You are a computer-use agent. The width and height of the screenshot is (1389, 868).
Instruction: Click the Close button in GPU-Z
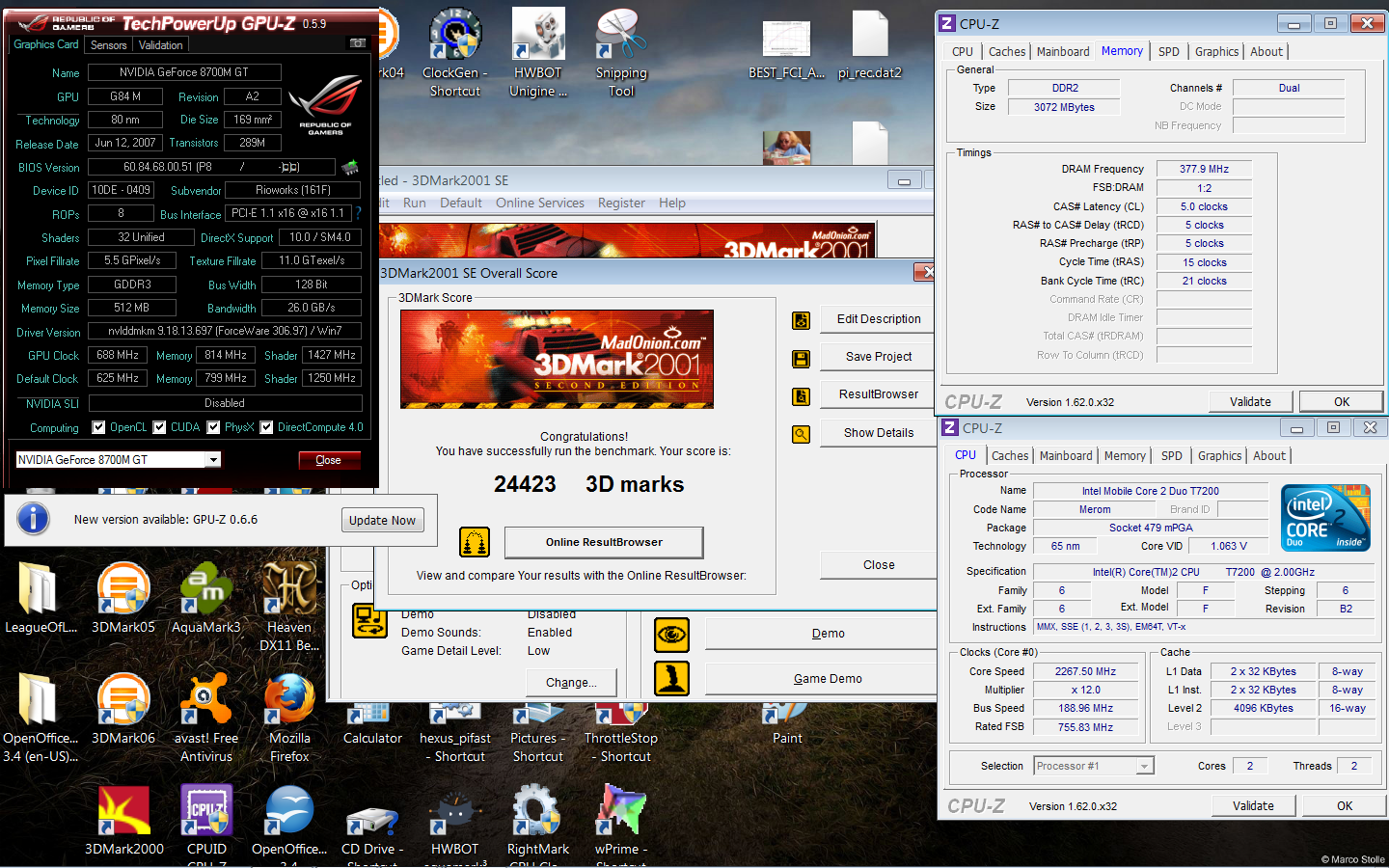coord(328,460)
